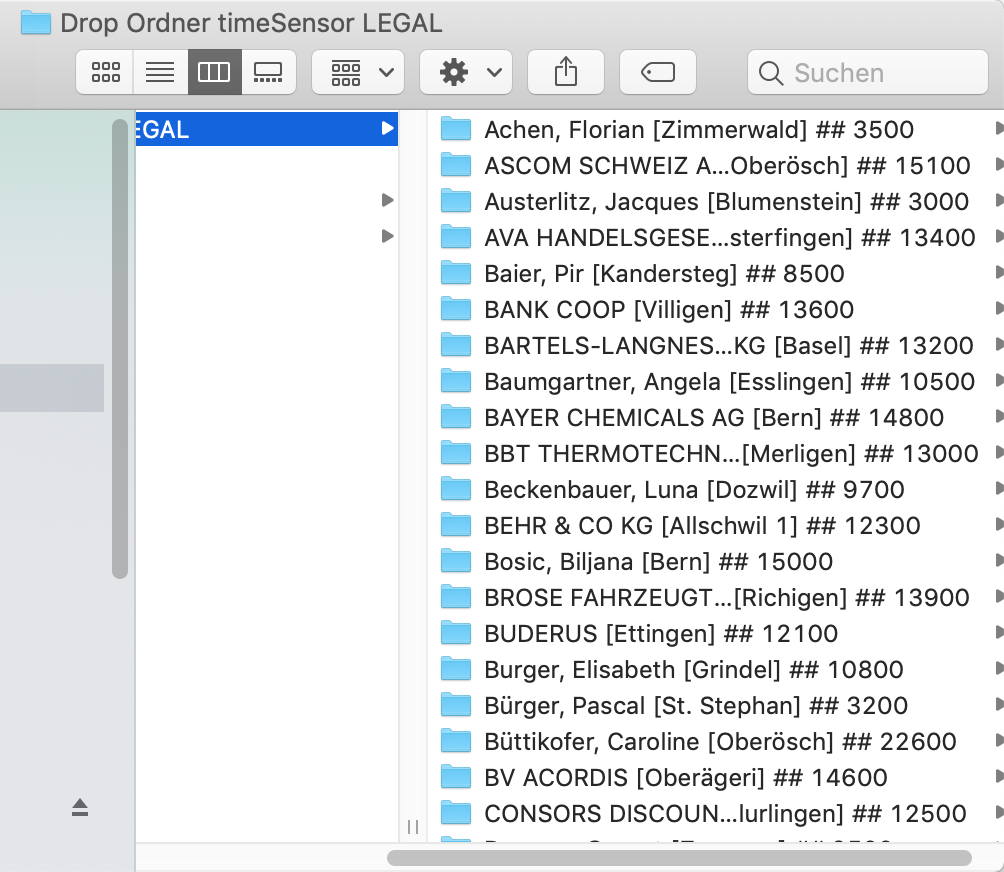Switch to list view
The width and height of the screenshot is (1004, 872).
[160, 72]
